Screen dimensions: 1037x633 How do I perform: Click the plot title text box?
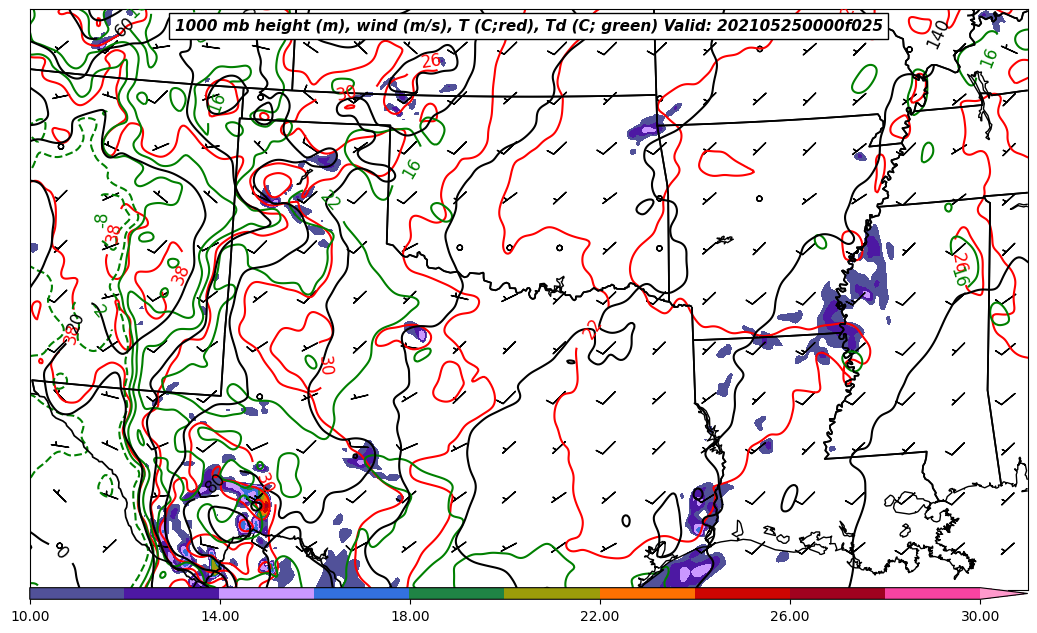tap(529, 26)
